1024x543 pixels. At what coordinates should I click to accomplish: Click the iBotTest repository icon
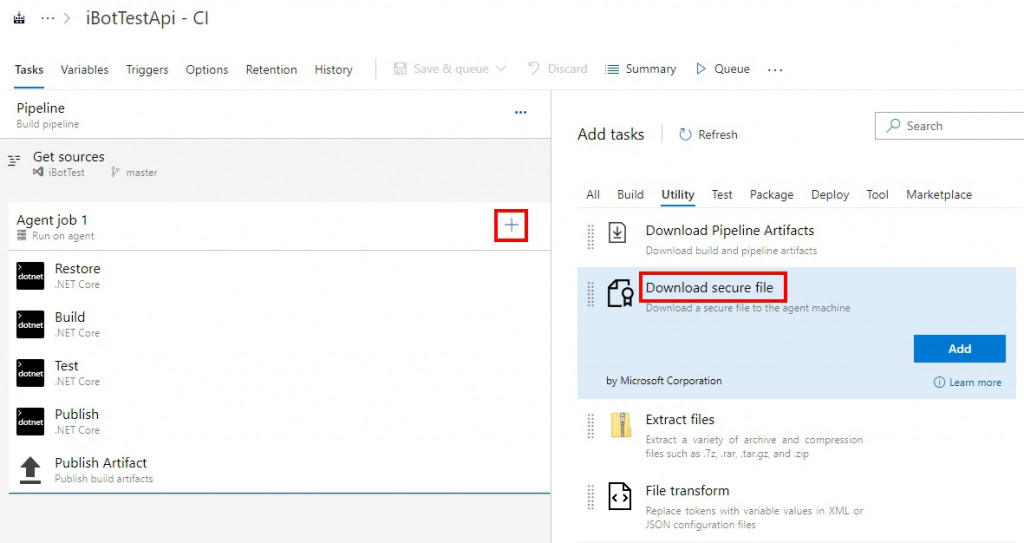tap(39, 172)
